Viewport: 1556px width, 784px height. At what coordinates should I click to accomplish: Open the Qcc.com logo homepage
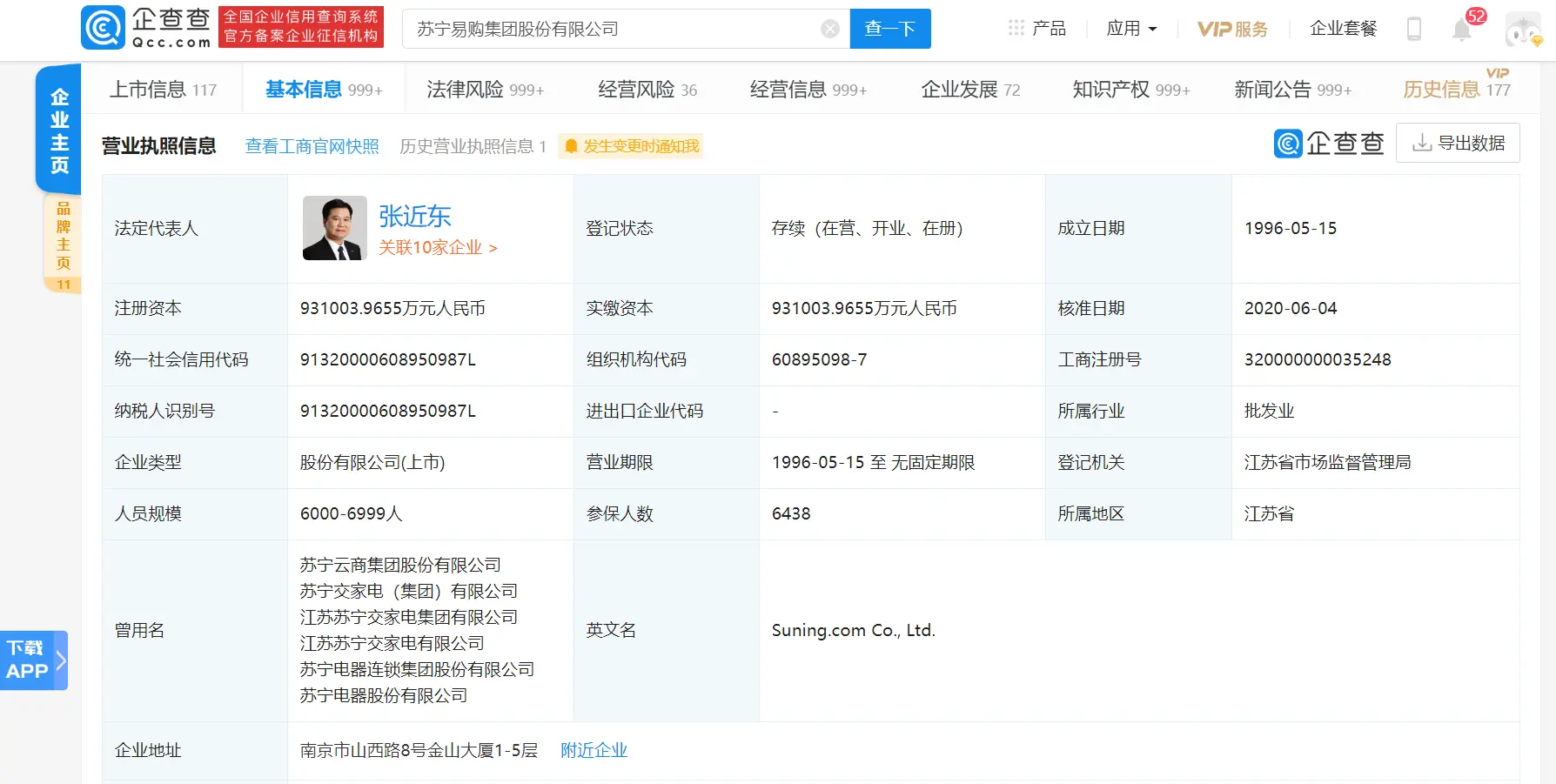146,28
